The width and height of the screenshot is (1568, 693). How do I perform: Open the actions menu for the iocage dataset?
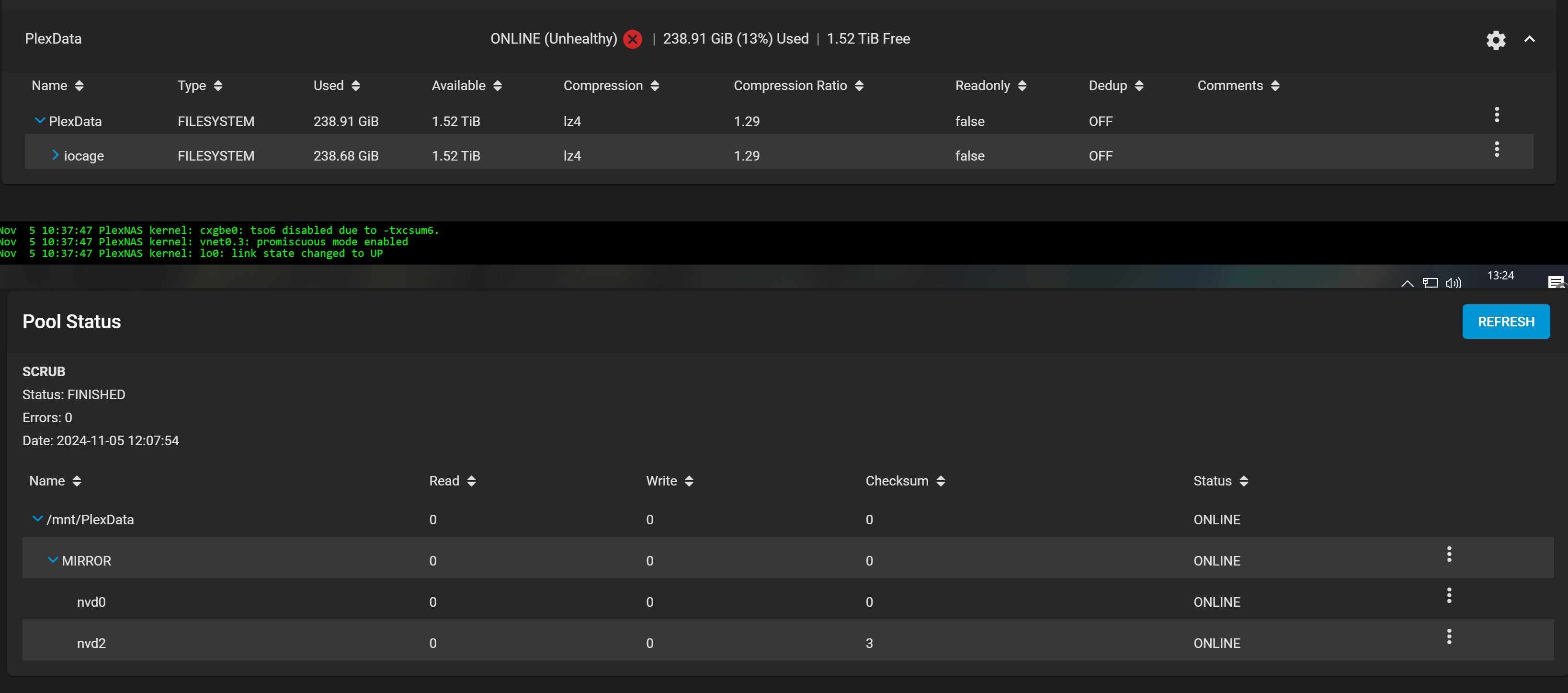tap(1496, 149)
